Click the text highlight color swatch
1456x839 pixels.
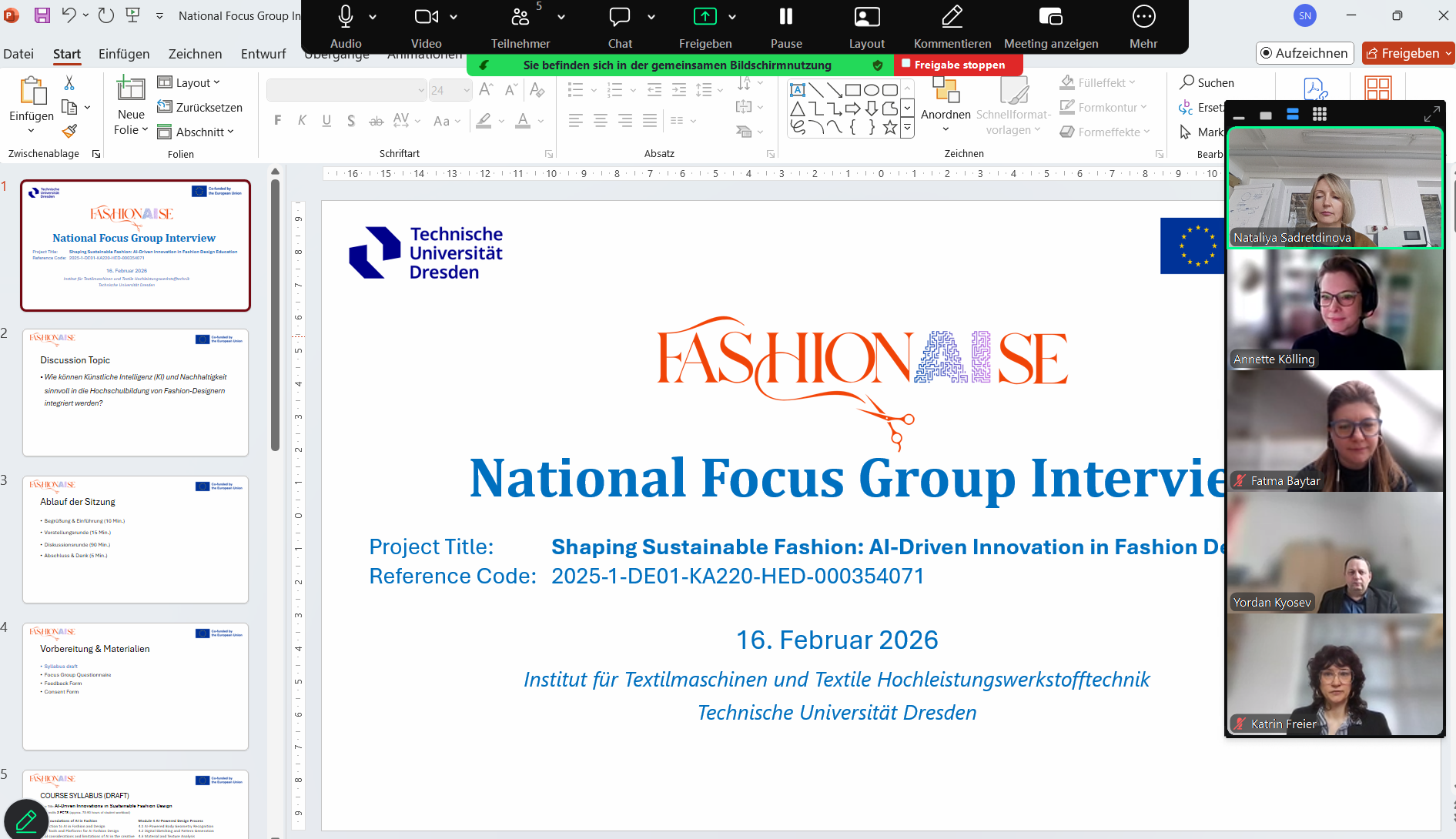pyautogui.click(x=484, y=121)
